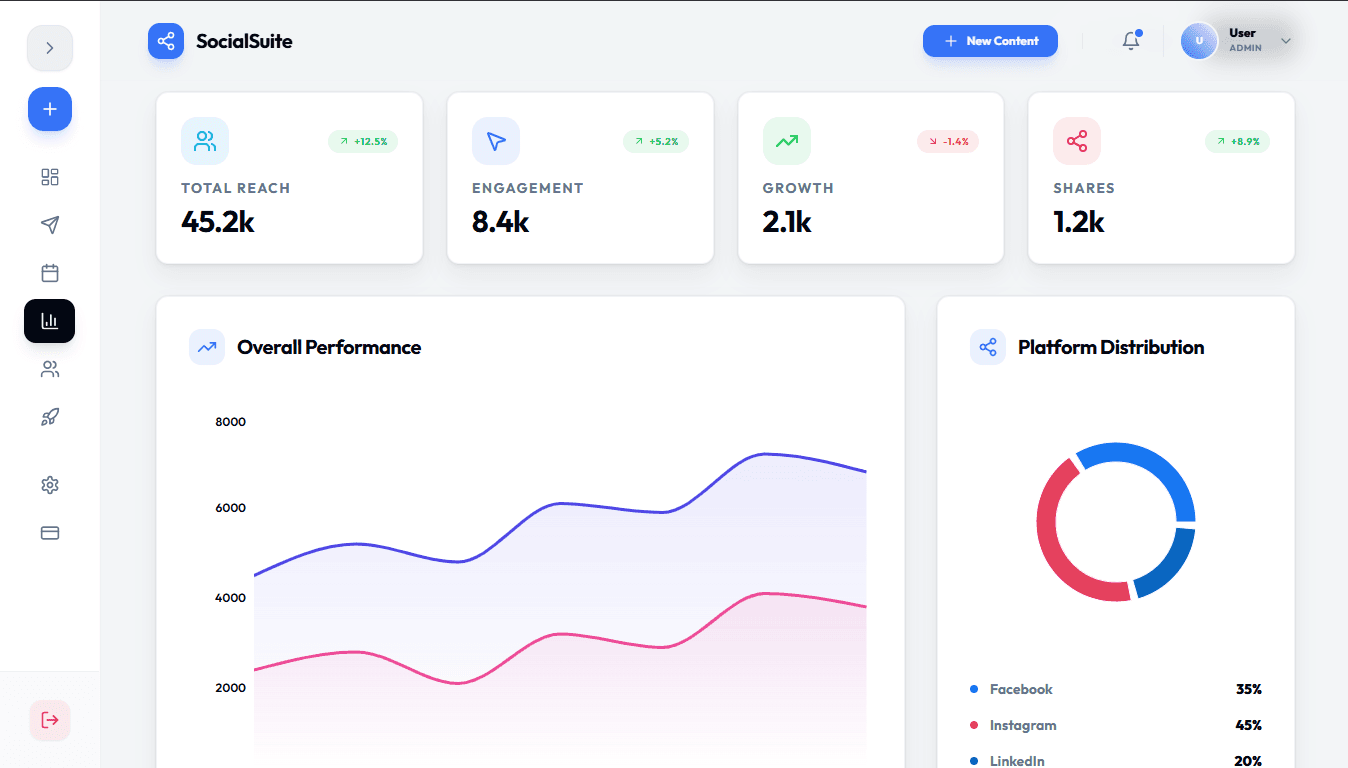This screenshot has width=1348, height=768.
Task: Open the rocket icon in sidebar
Action: coord(50,417)
